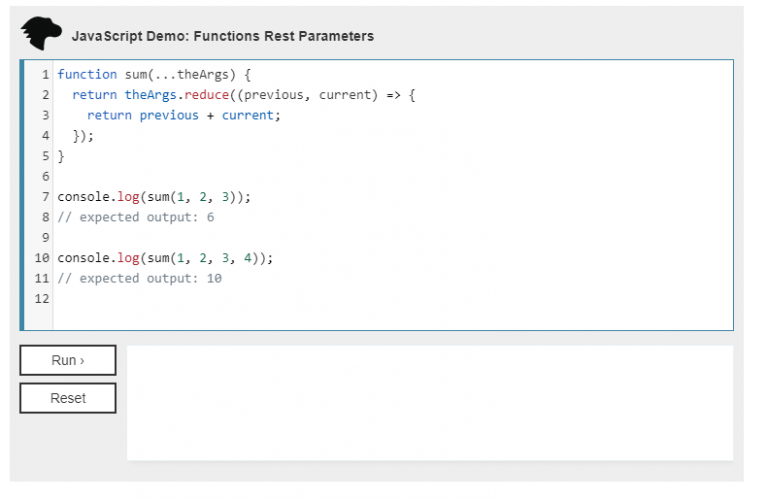Reset the code editor contents
This screenshot has width=768, height=500.
click(x=68, y=398)
